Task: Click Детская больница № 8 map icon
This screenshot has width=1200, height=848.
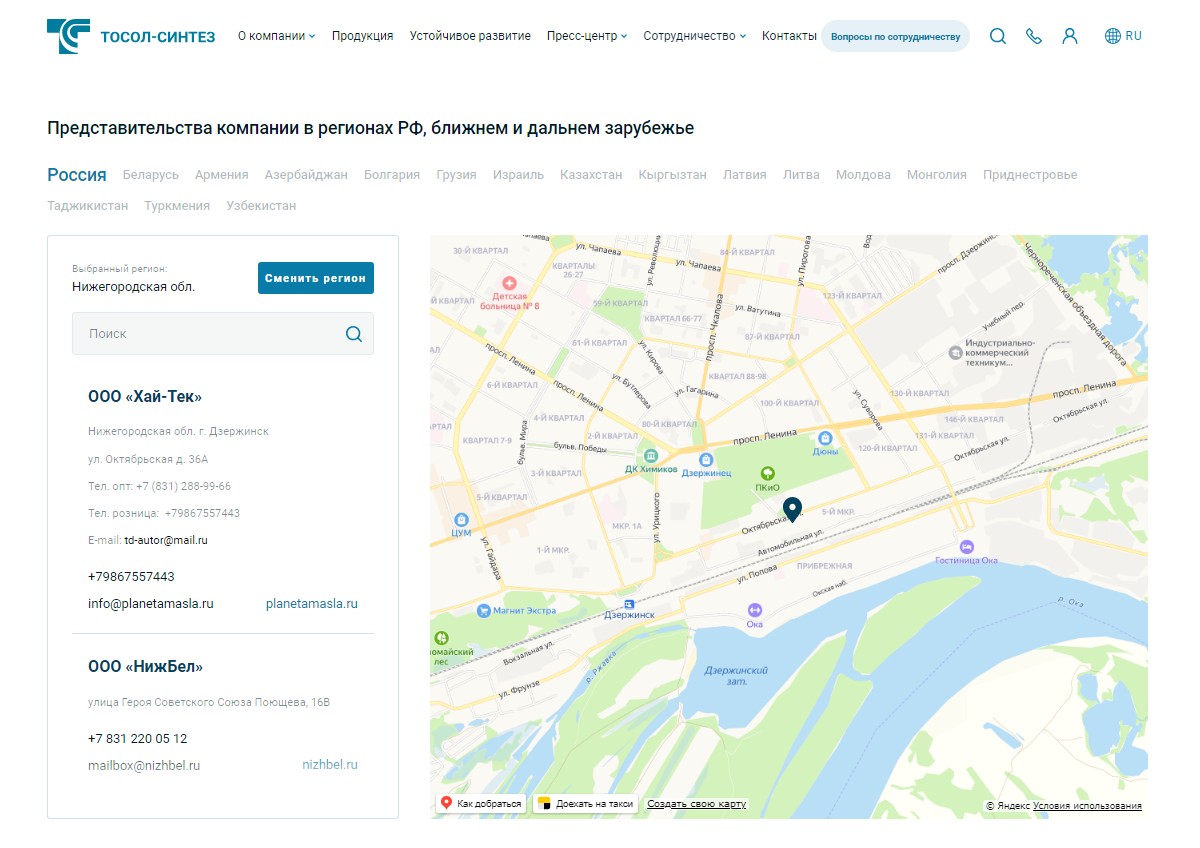Action: (510, 283)
